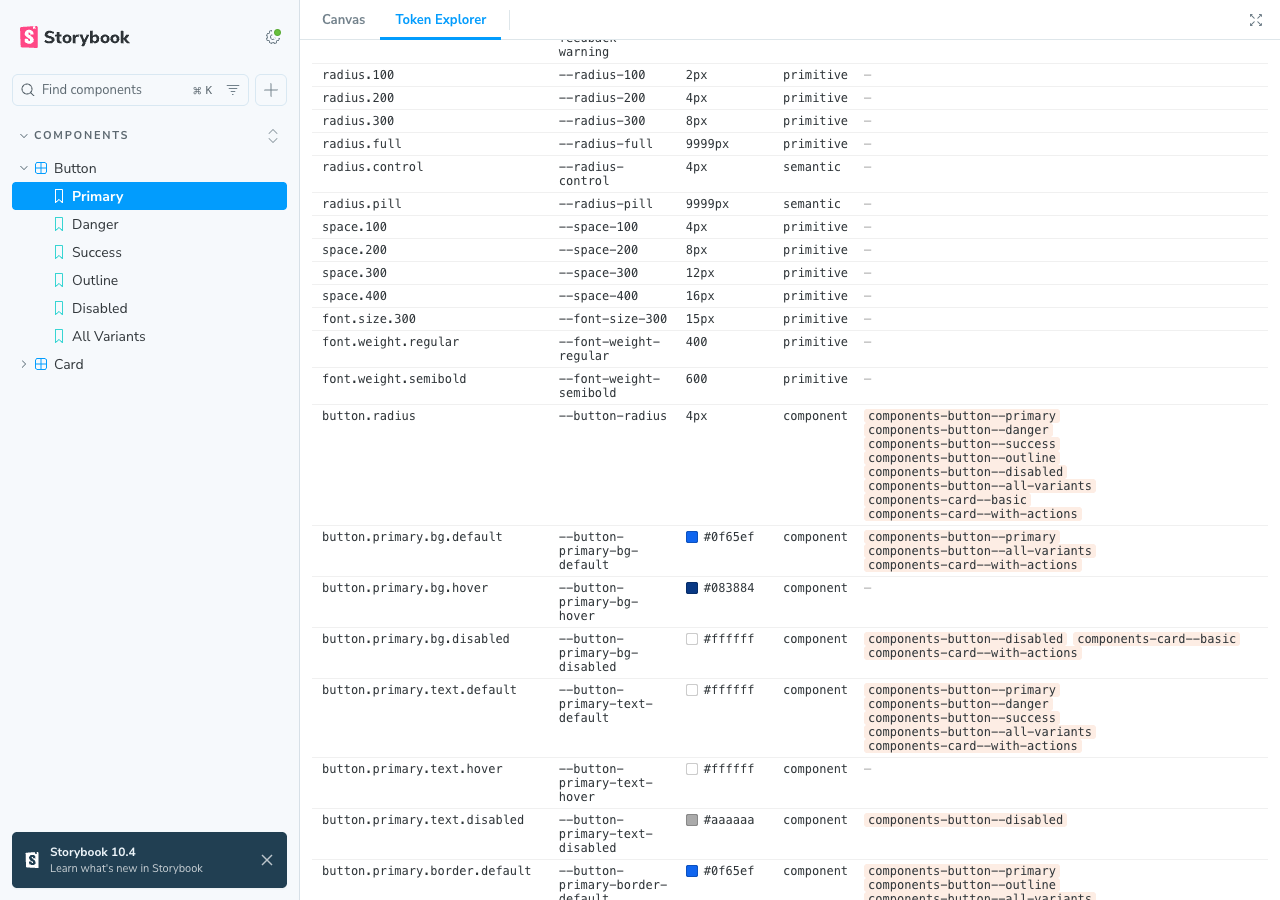Click the #083884 hover color swatch
1280x900 pixels.
(692, 588)
